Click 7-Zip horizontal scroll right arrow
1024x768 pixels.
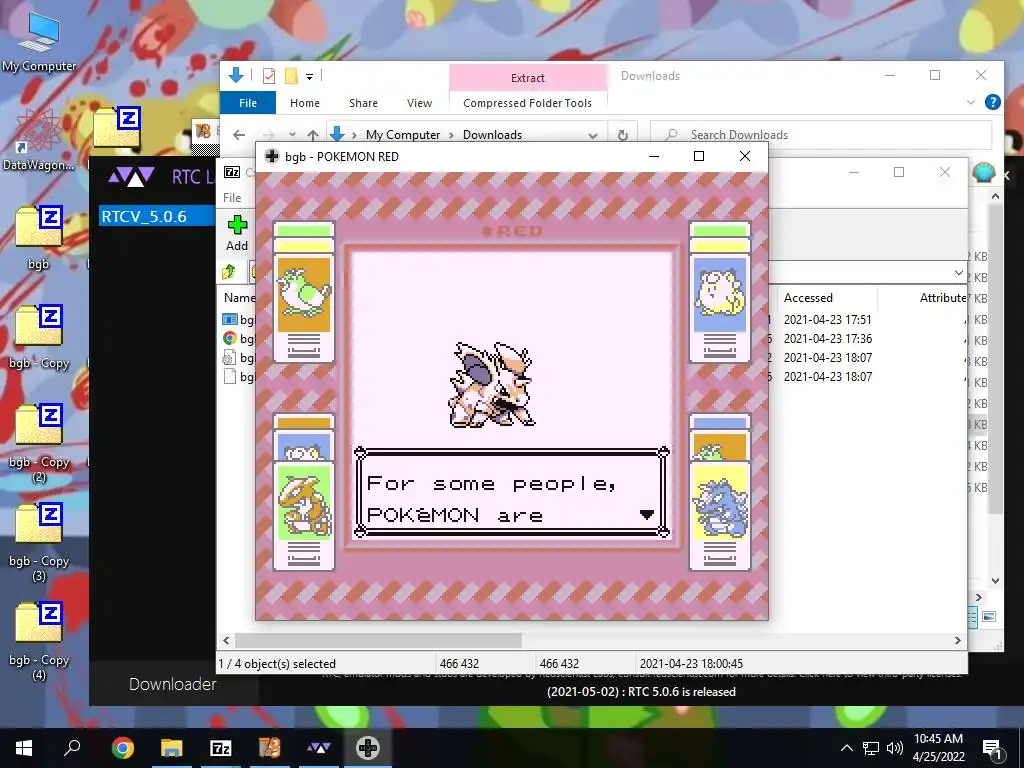957,641
